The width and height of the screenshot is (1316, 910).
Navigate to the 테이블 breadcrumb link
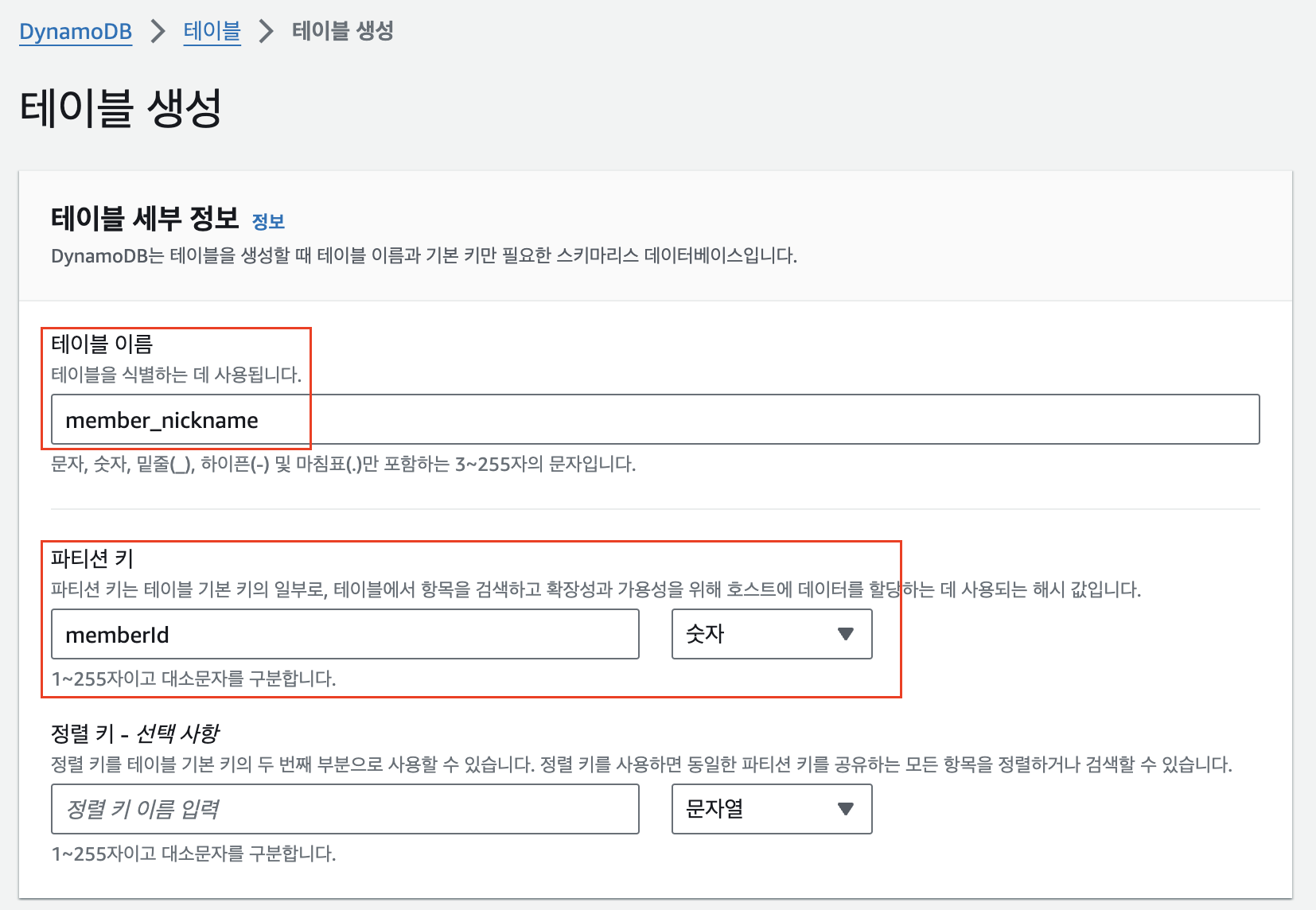[212, 30]
